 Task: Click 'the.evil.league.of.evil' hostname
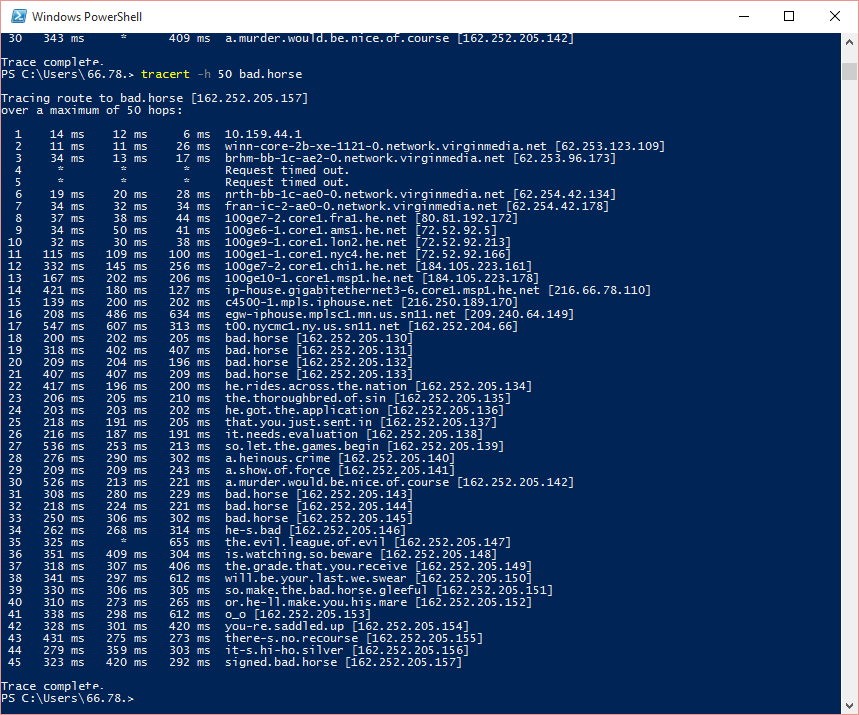point(305,544)
